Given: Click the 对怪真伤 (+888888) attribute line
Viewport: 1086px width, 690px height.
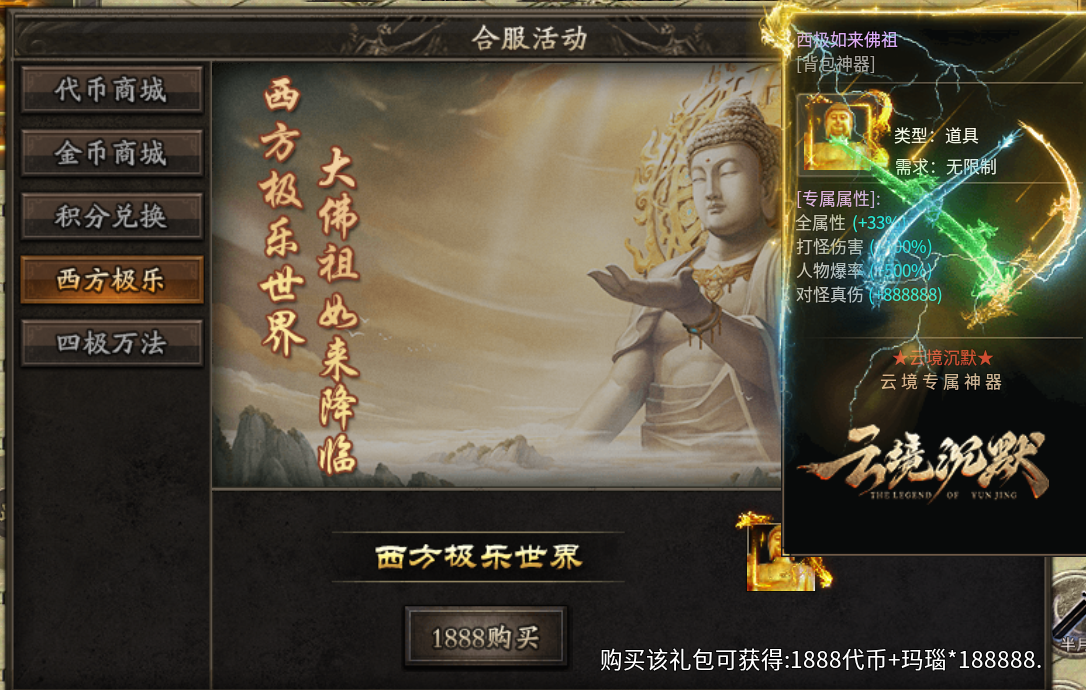Looking at the screenshot, I should coord(869,295).
